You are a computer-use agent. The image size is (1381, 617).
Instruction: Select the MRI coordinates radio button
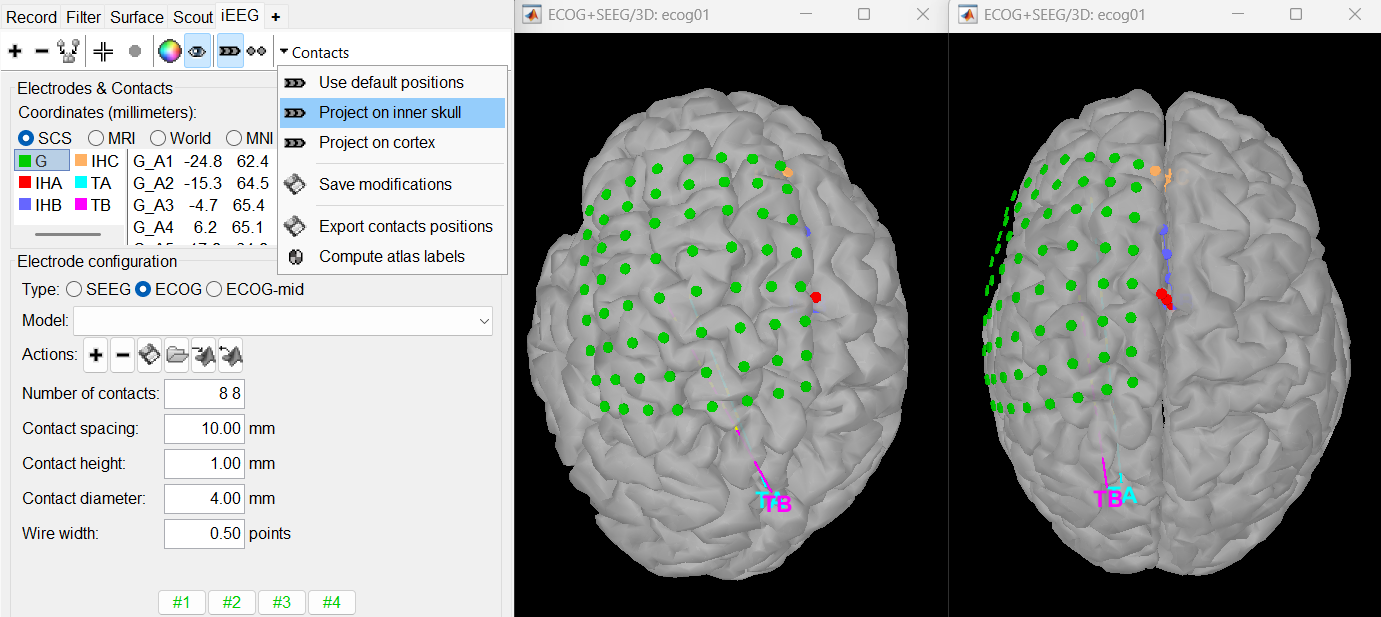(96, 138)
